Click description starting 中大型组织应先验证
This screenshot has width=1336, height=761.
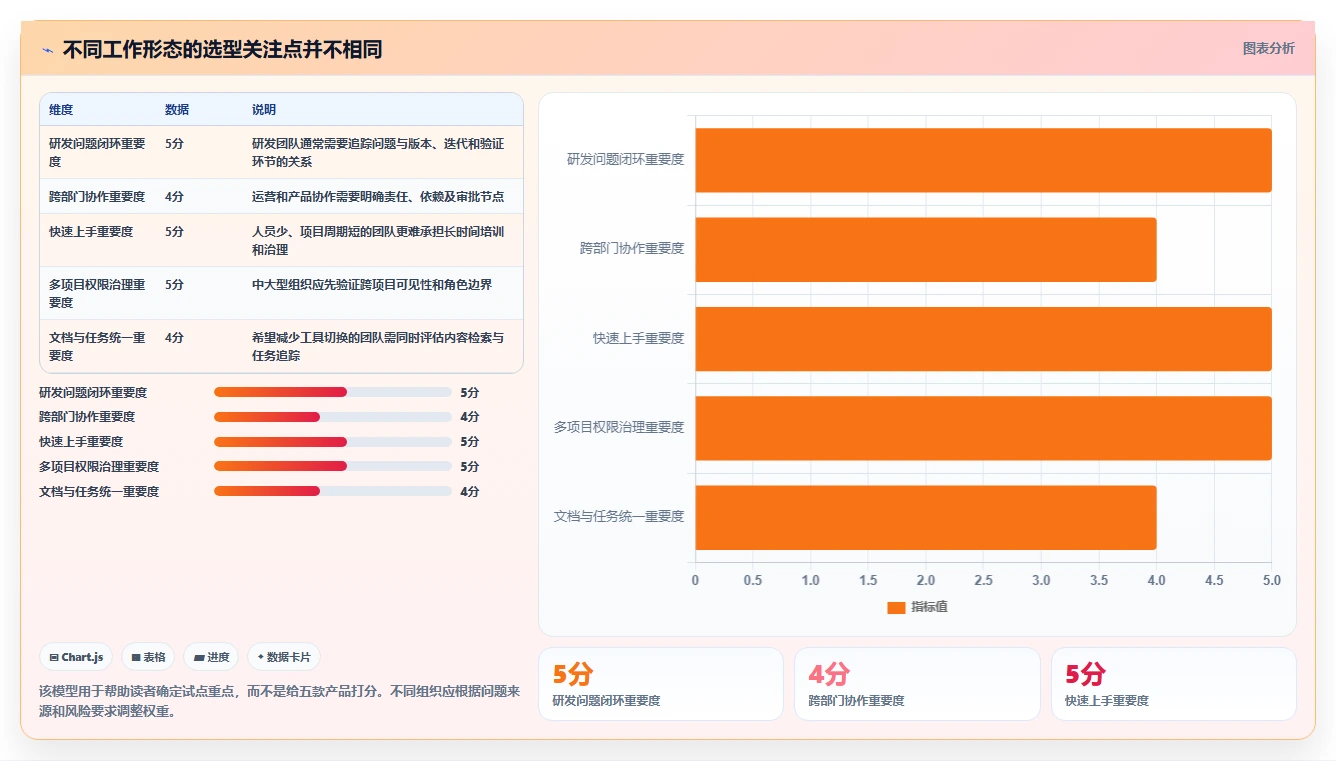pyautogui.click(x=372, y=284)
